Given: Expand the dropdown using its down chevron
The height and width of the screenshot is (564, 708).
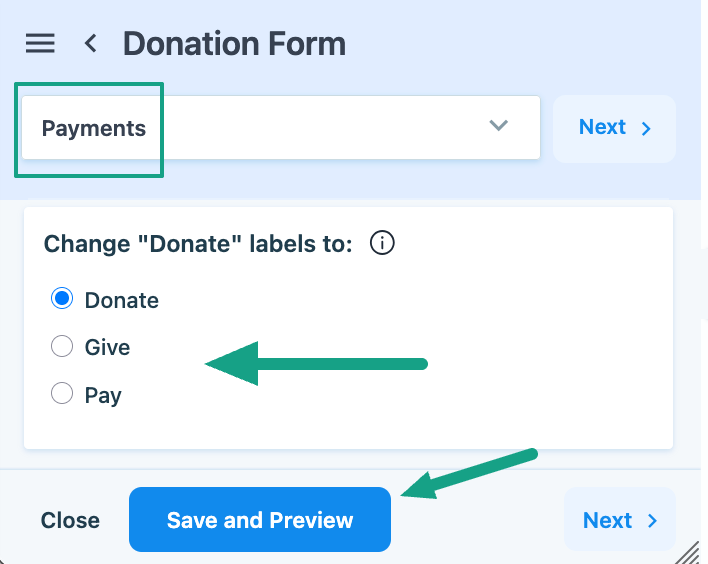Looking at the screenshot, I should [499, 126].
